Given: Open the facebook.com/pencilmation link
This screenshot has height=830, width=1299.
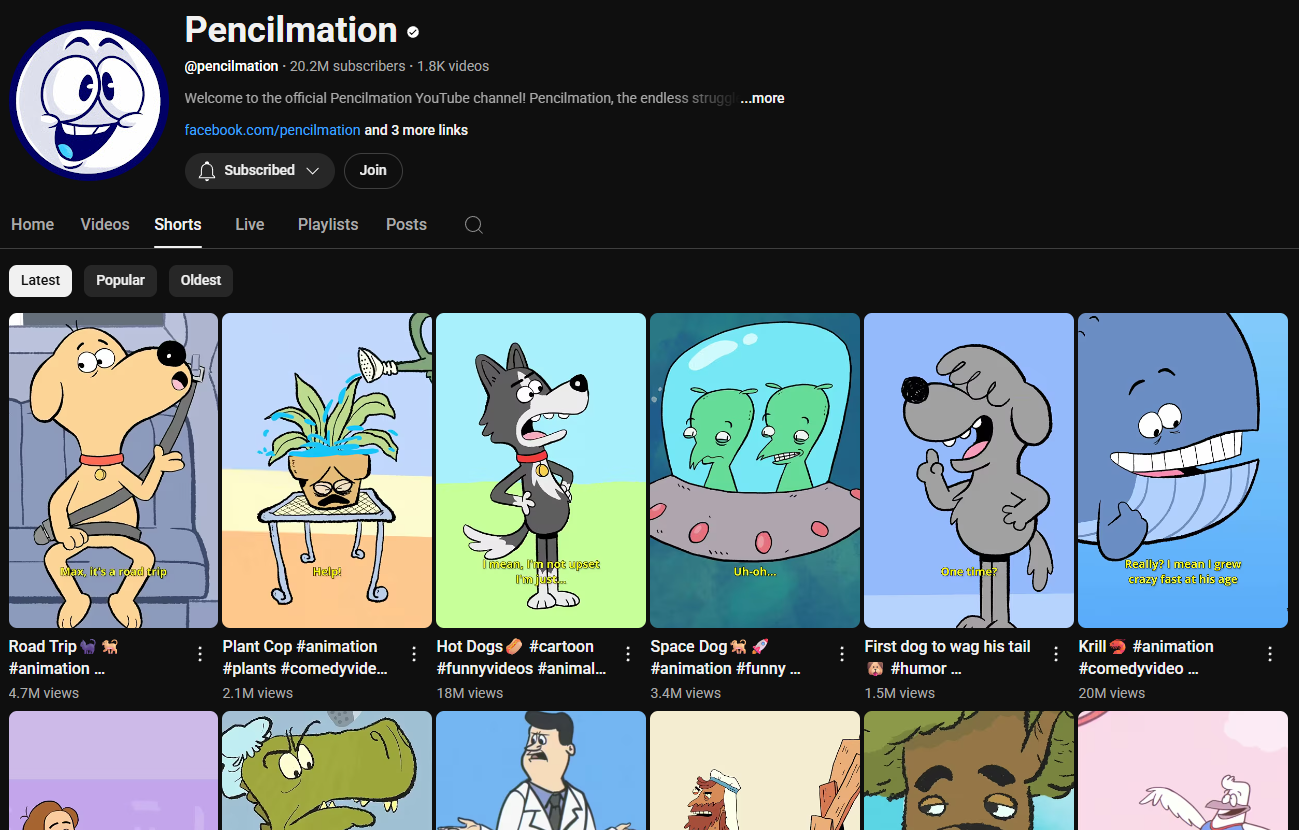Looking at the screenshot, I should click(272, 130).
